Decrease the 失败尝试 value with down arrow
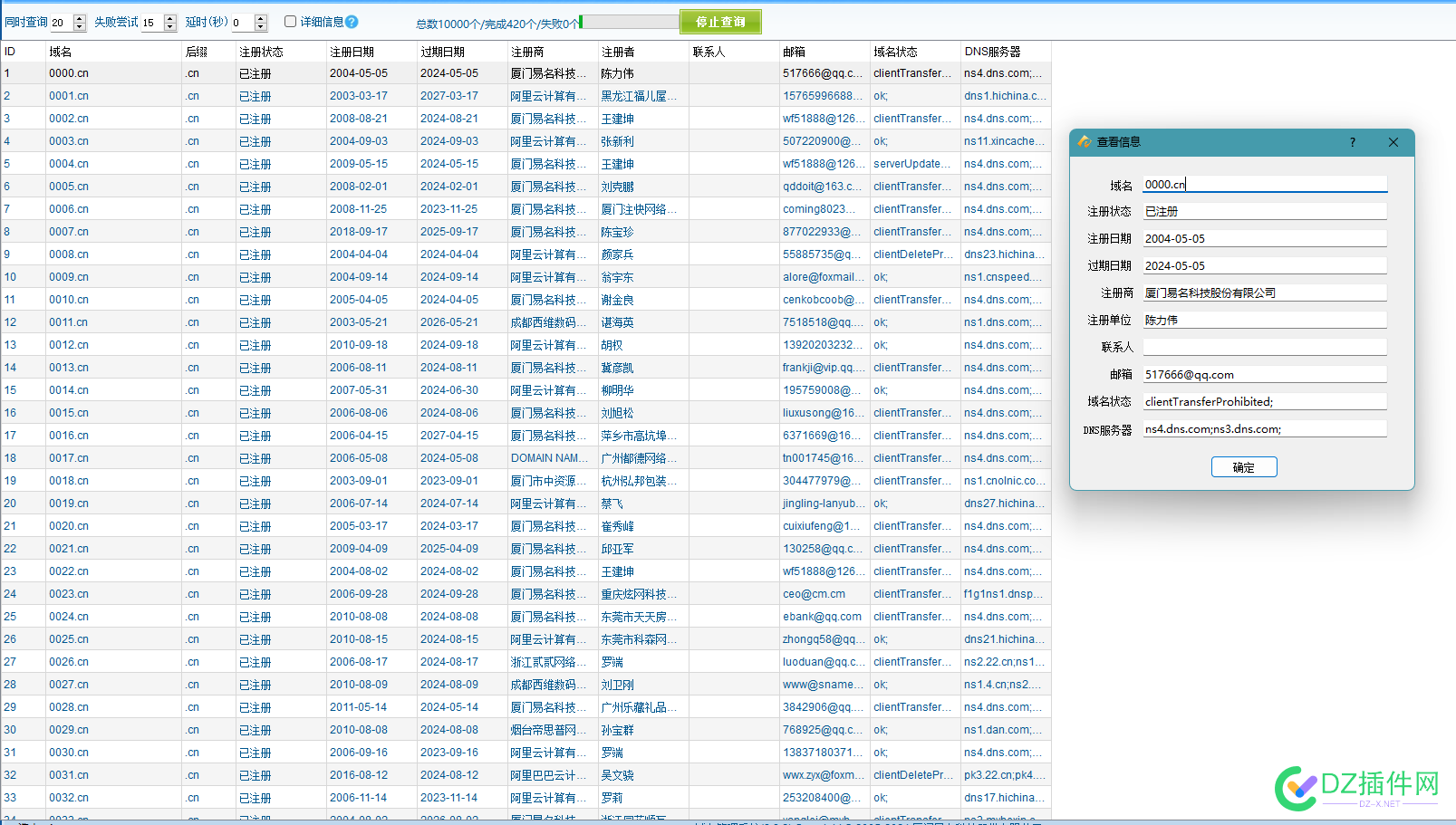The image size is (1456, 825). [170, 27]
